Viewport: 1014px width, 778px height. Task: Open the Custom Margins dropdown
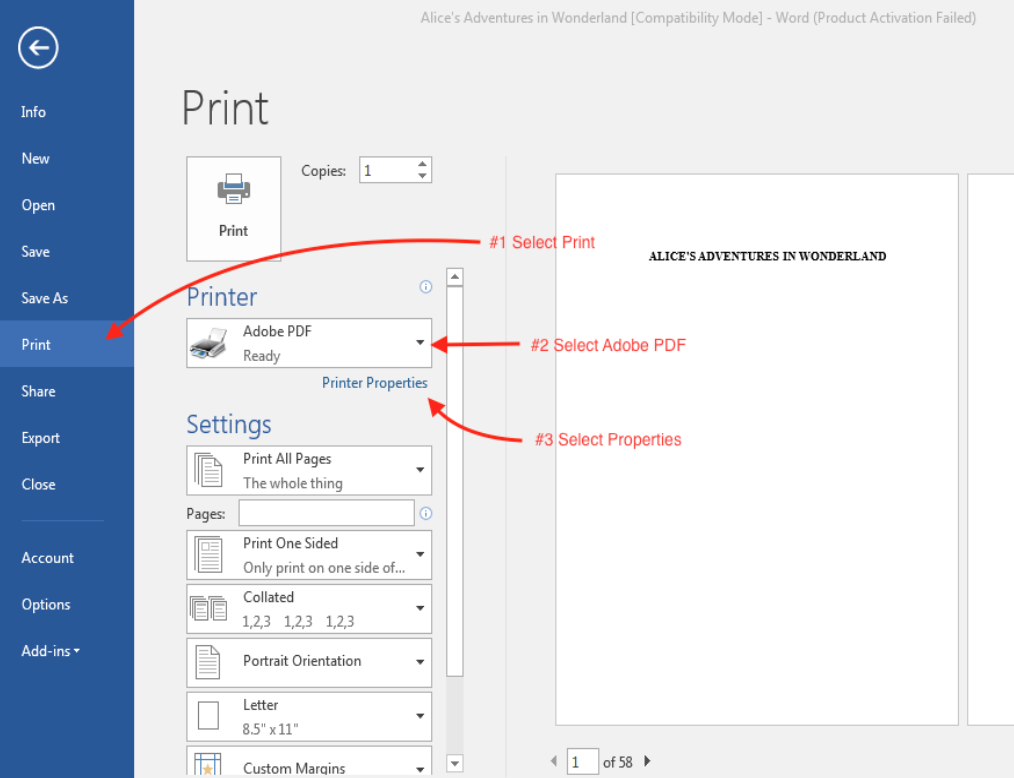coord(420,769)
